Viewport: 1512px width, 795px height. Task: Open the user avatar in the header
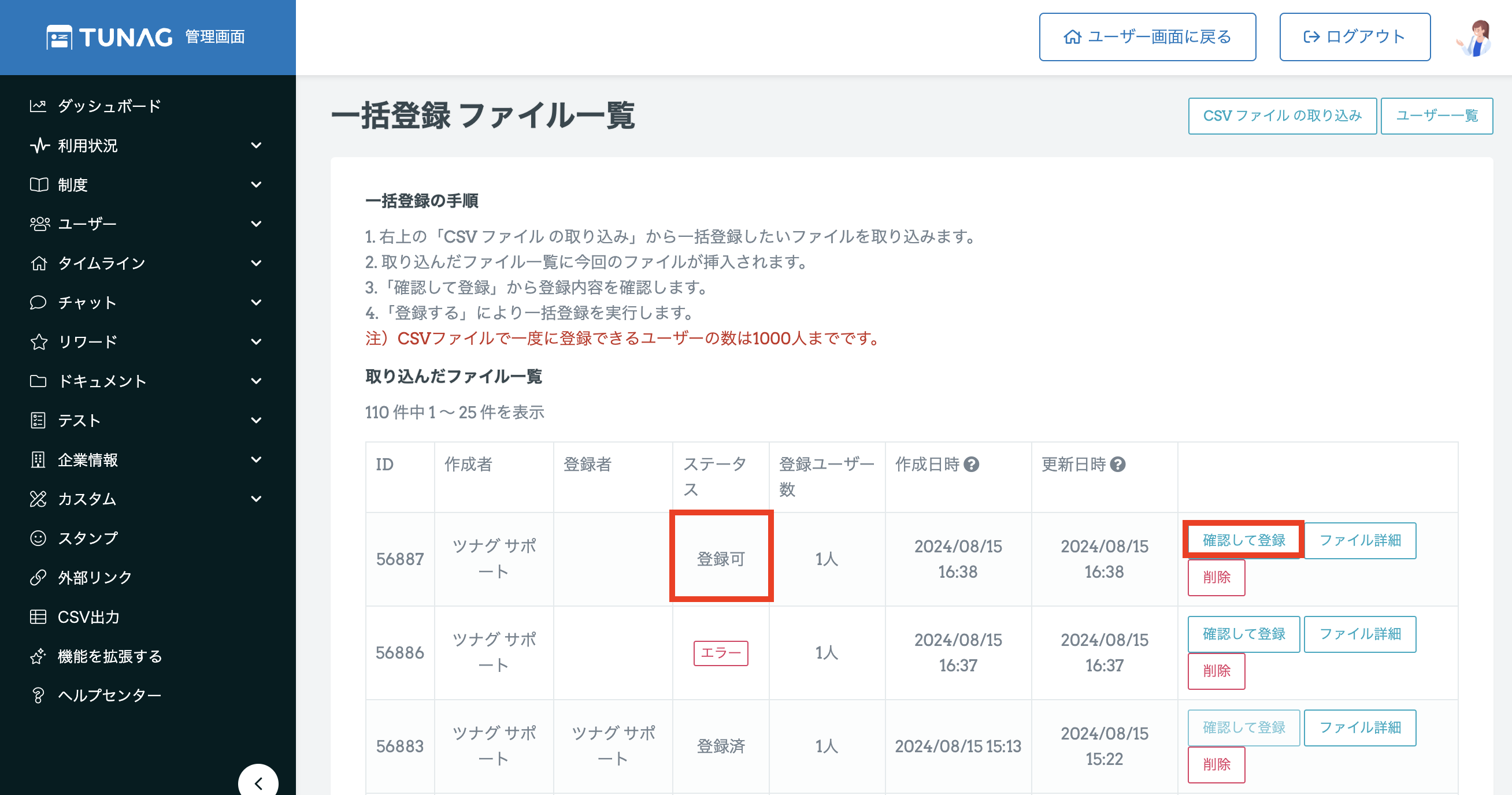[x=1475, y=38]
